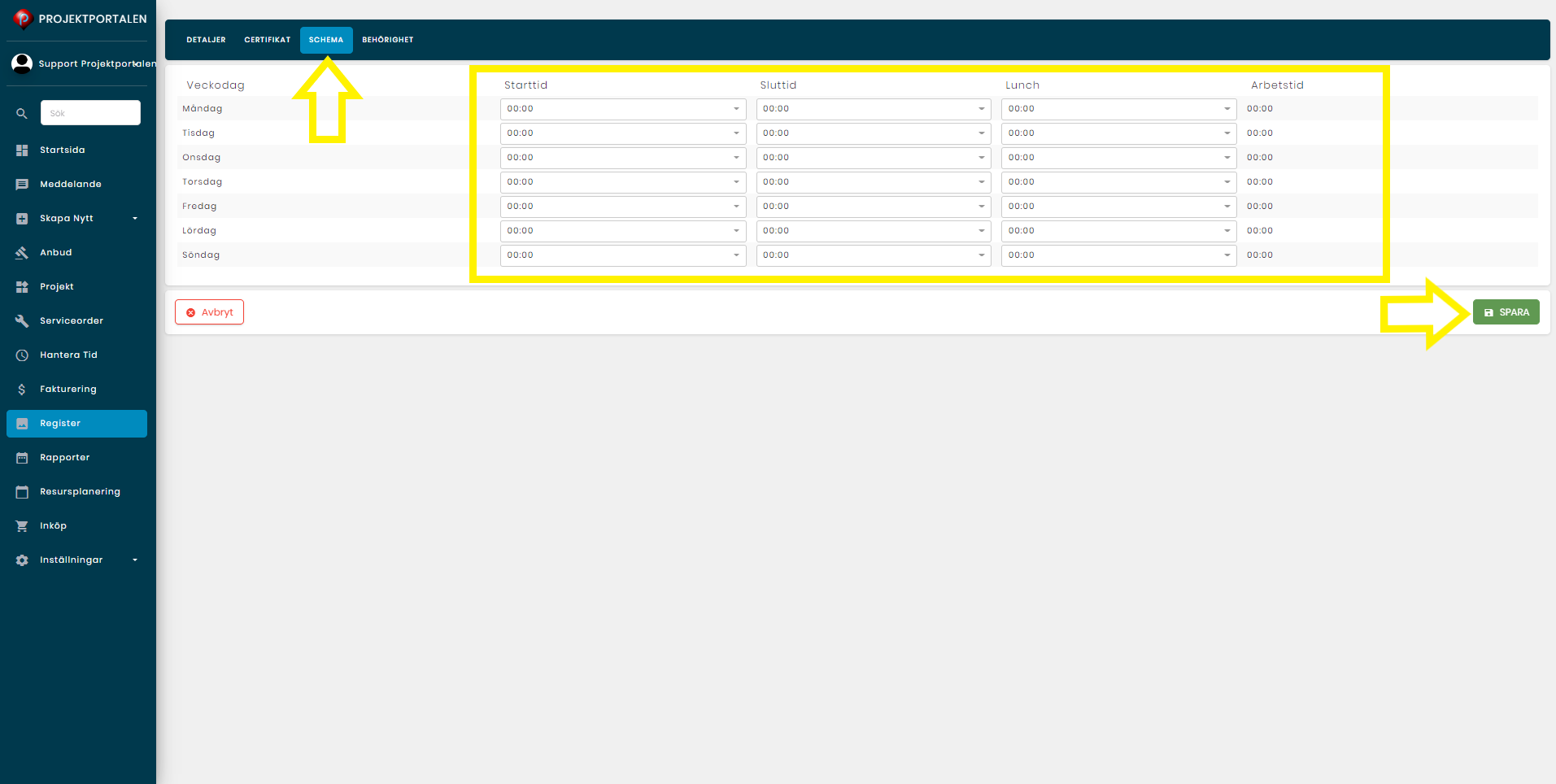Click the Register icon in sidebar
This screenshot has width=1556, height=784.
pos(22,424)
